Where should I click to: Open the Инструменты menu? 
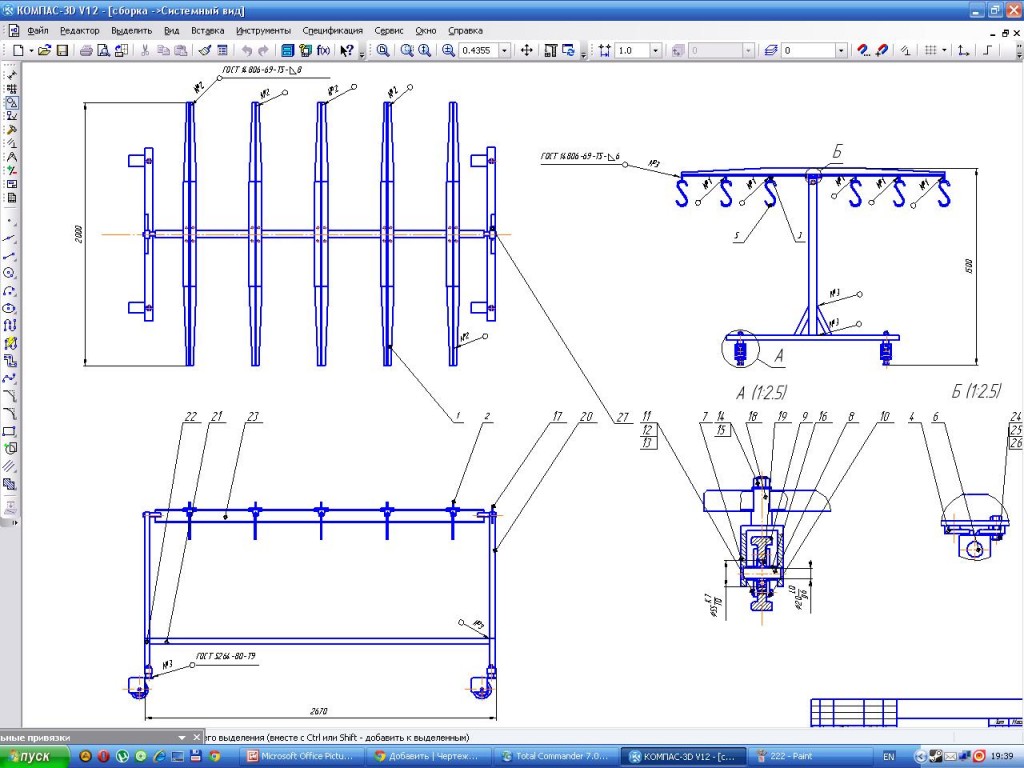click(263, 30)
